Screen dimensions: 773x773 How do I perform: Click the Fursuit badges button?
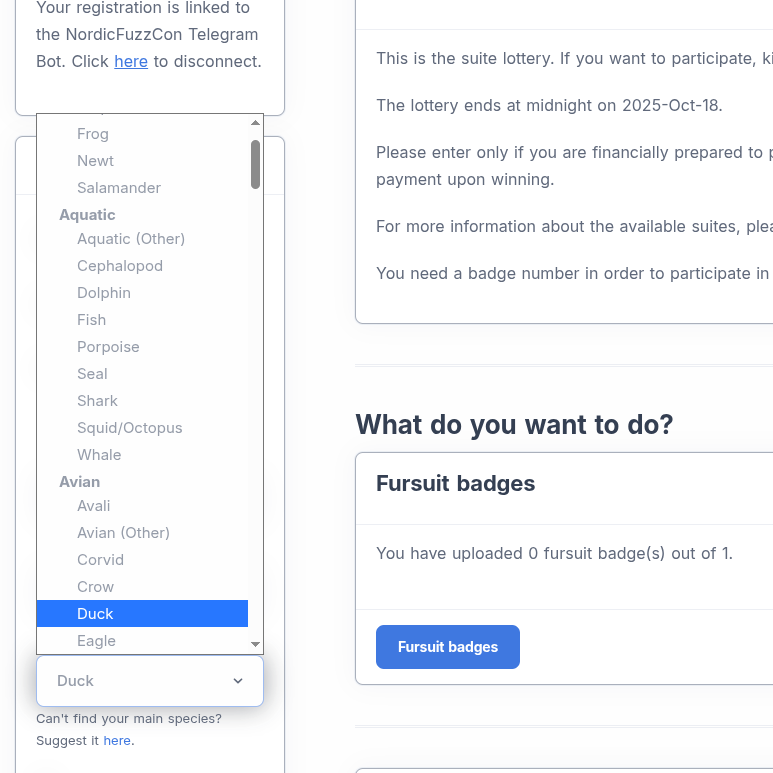tap(447, 647)
